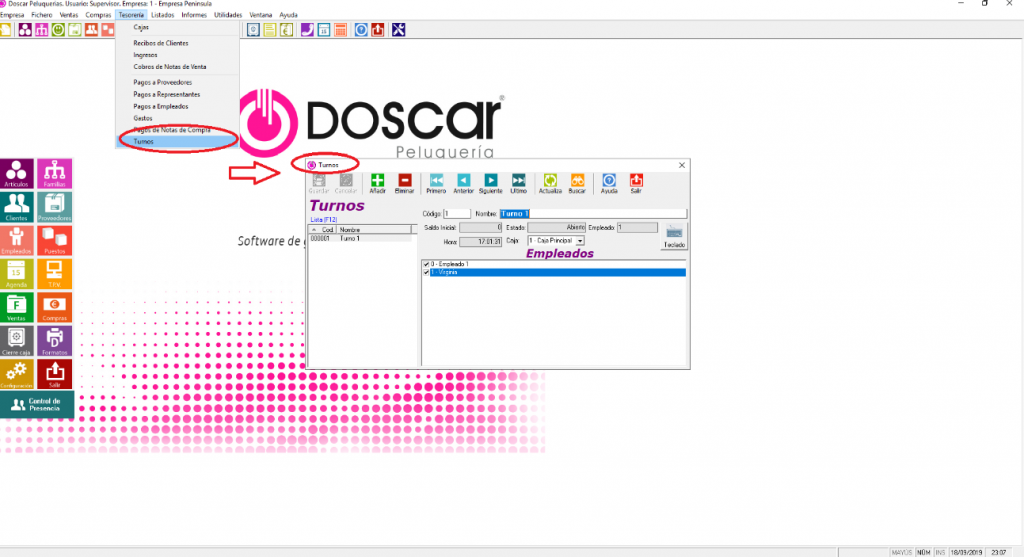The height and width of the screenshot is (557, 1024).
Task: Open the Agenda calendar tile
Action: (x=16, y=274)
